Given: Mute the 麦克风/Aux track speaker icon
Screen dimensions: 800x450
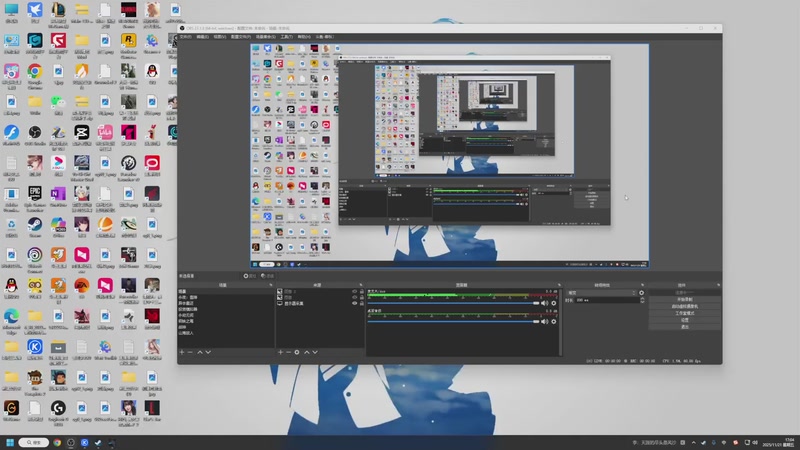Looking at the screenshot, I should click(544, 303).
